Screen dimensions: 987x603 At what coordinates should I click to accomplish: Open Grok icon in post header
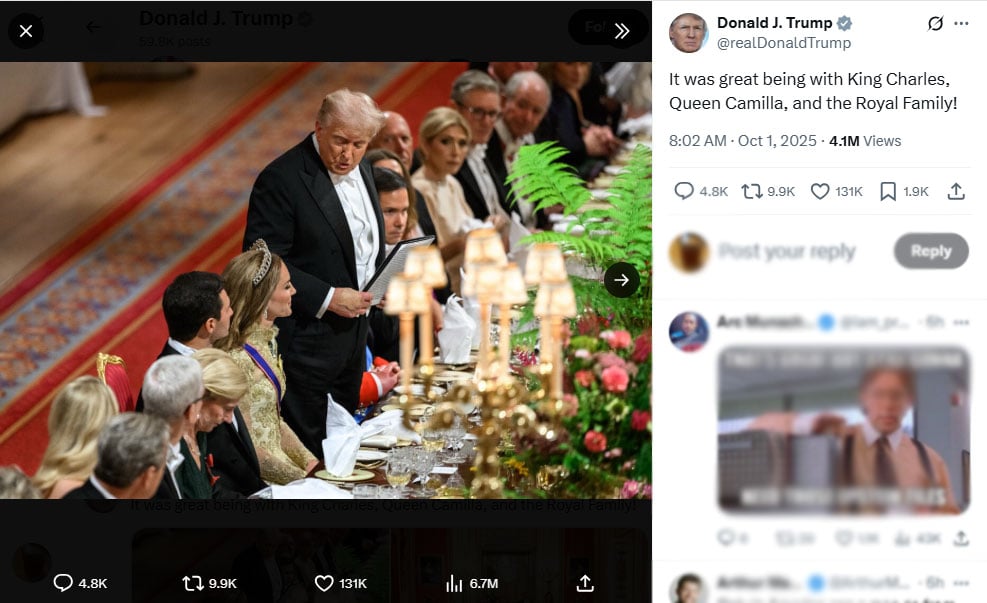(x=935, y=23)
